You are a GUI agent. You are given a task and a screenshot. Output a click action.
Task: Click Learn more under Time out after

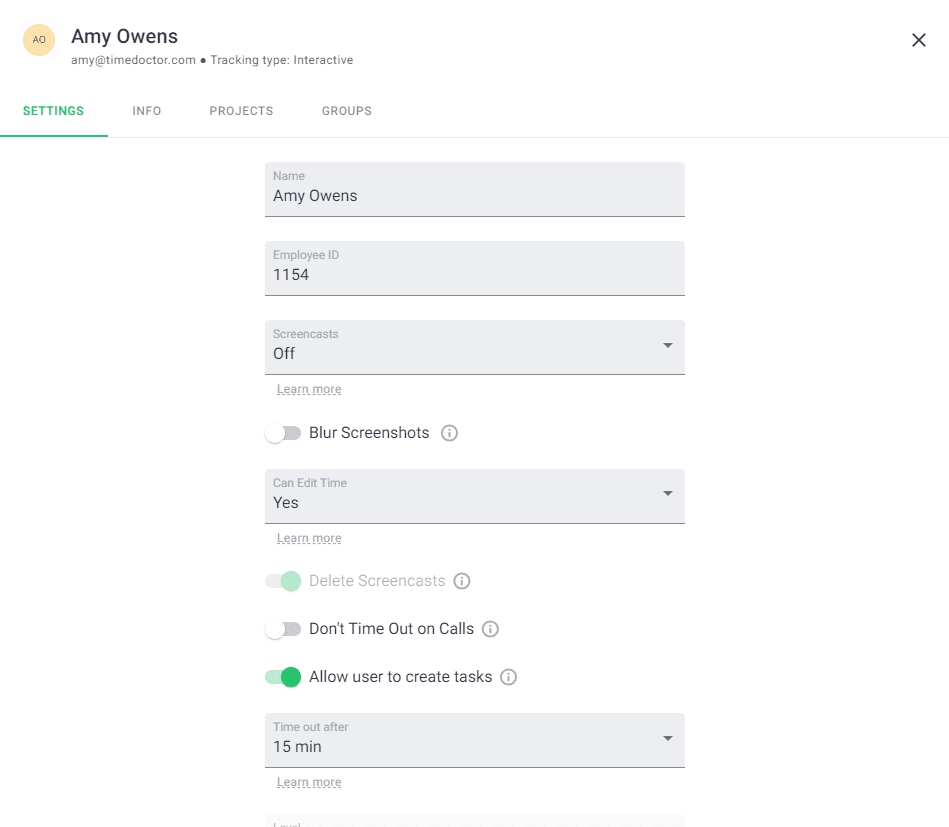pos(308,781)
